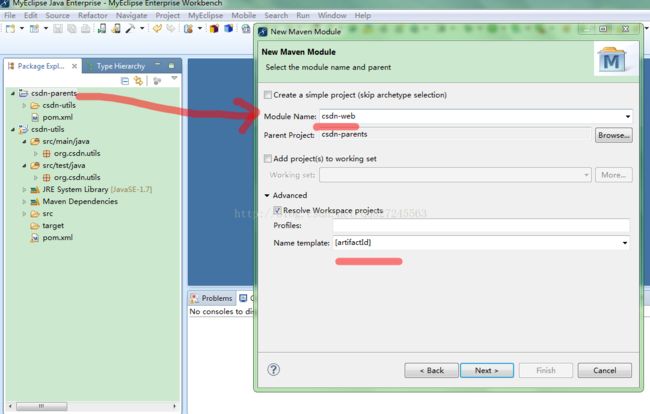This screenshot has height=414, width=650.
Task: Open the Module Name dropdown arrow
Action: (x=628, y=116)
